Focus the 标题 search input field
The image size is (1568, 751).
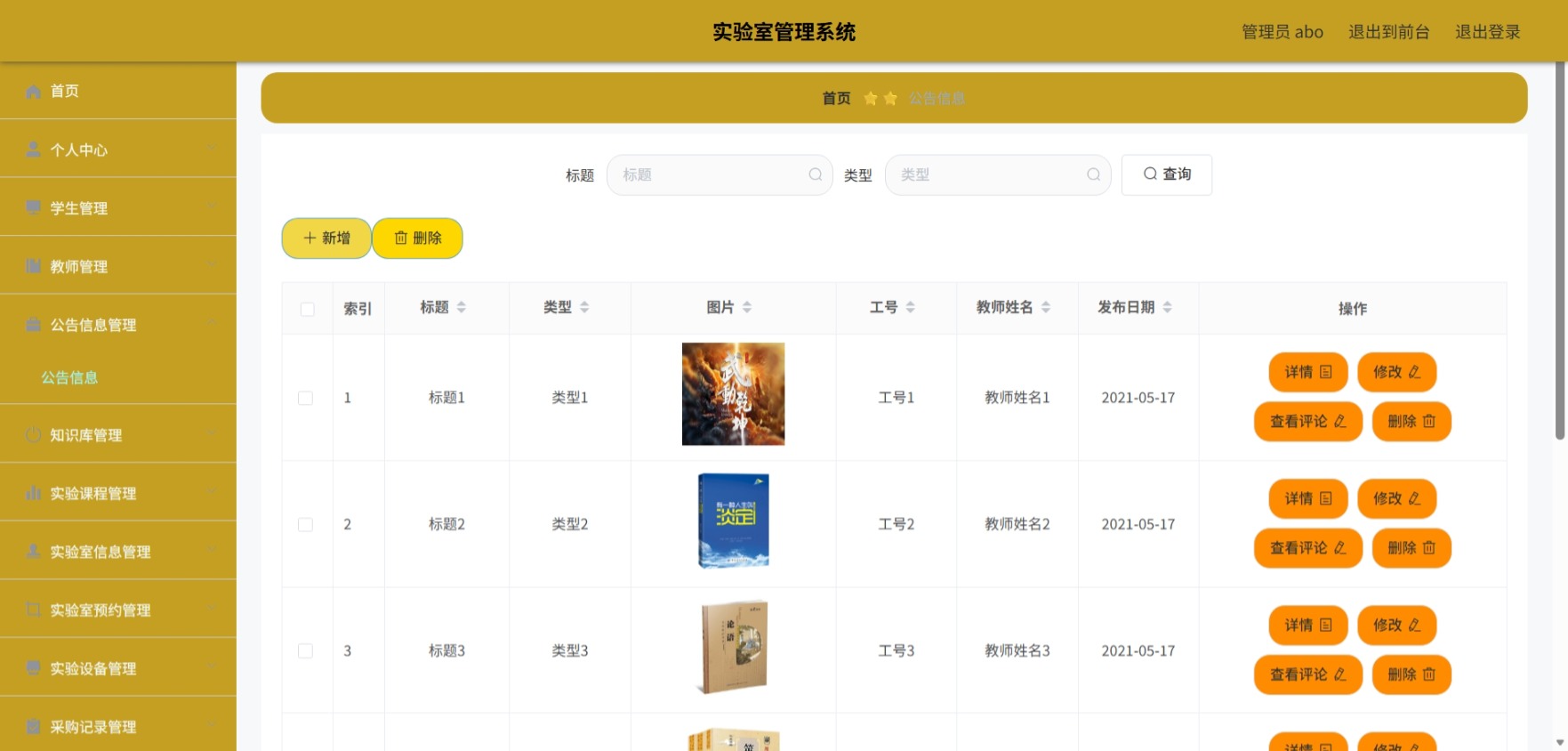(x=720, y=174)
